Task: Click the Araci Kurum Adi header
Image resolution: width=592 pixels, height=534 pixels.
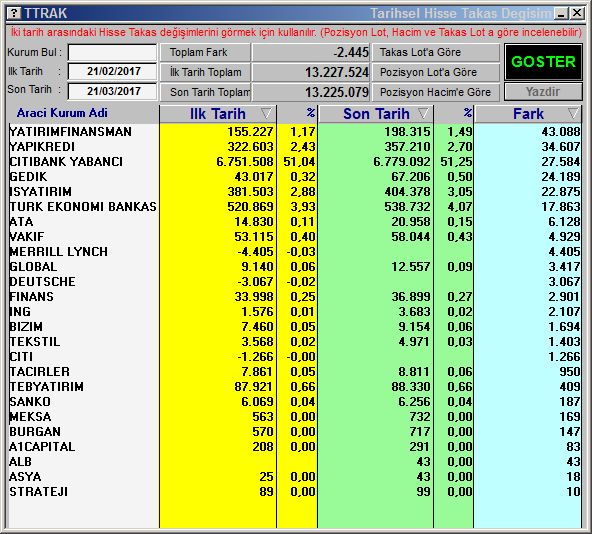Action: click(62, 113)
